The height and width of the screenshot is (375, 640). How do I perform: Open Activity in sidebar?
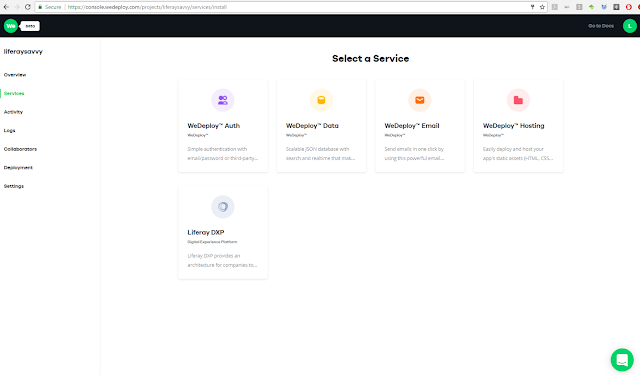13,112
